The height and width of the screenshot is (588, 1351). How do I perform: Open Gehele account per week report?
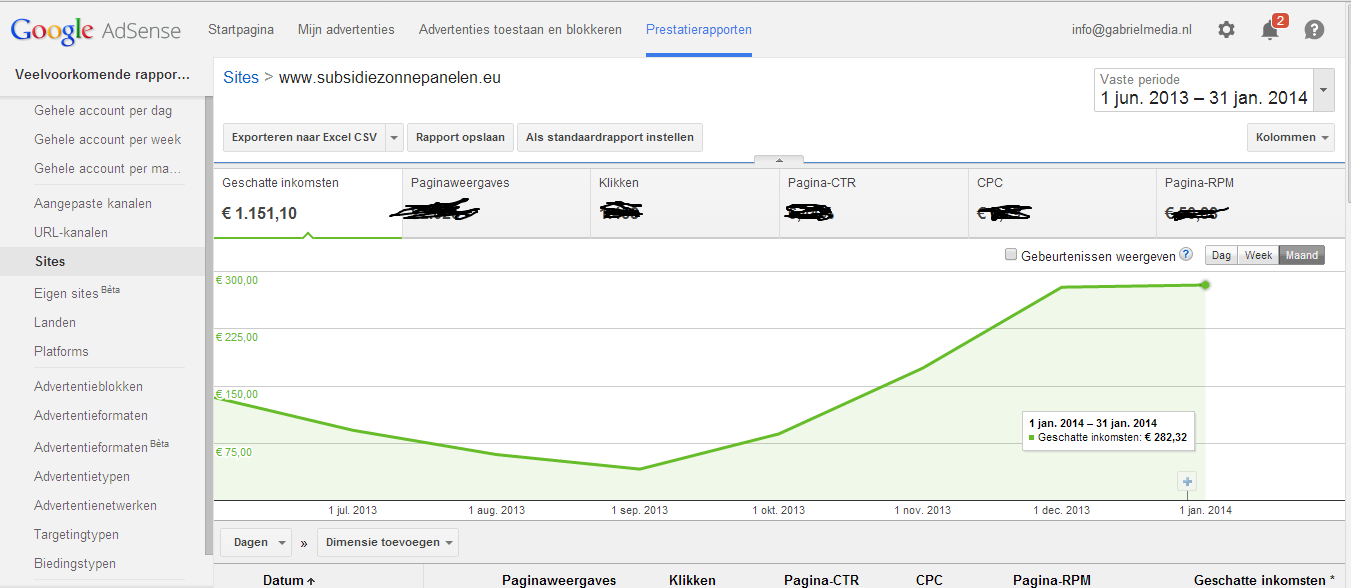[108, 140]
